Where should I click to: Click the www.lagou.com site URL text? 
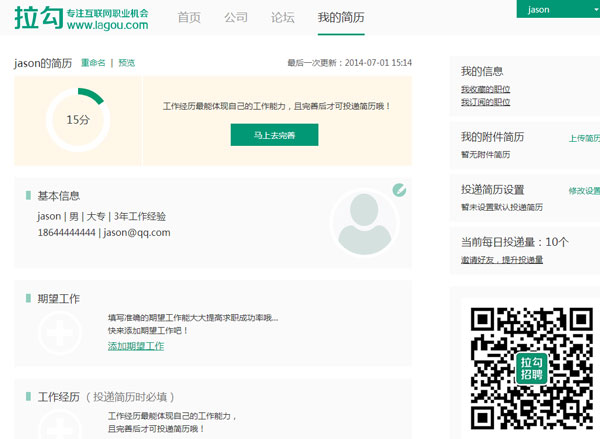pos(108,25)
